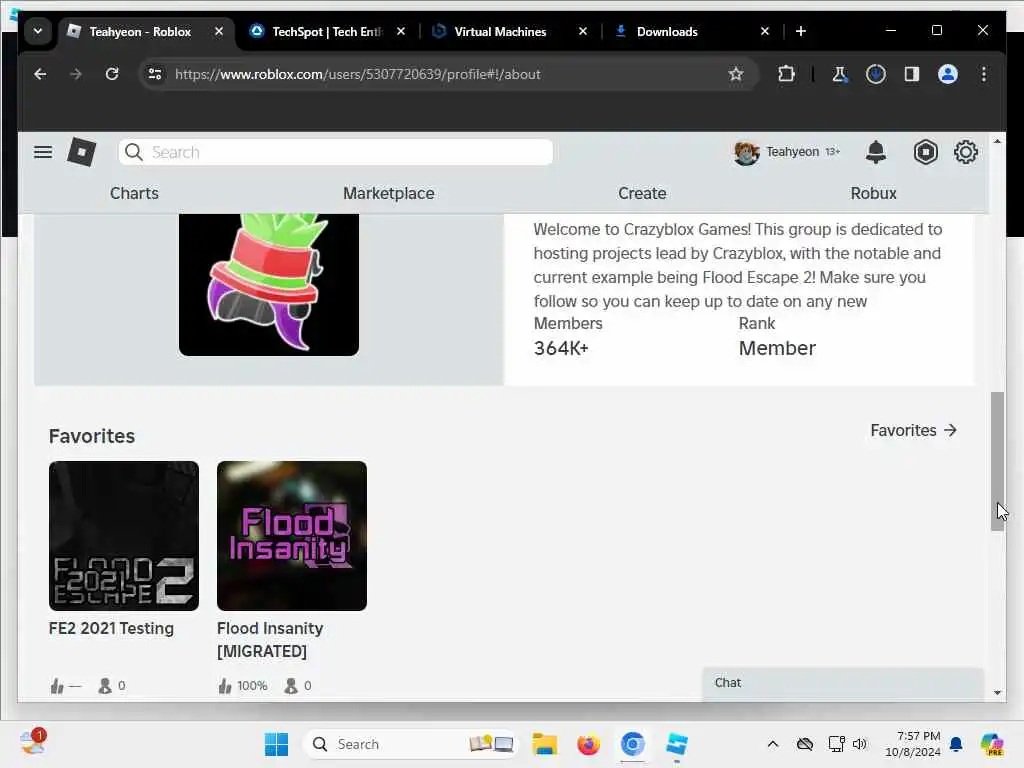This screenshot has width=1024, height=768.
Task: Open the Chrome Labs flask icon
Action: coord(840,74)
